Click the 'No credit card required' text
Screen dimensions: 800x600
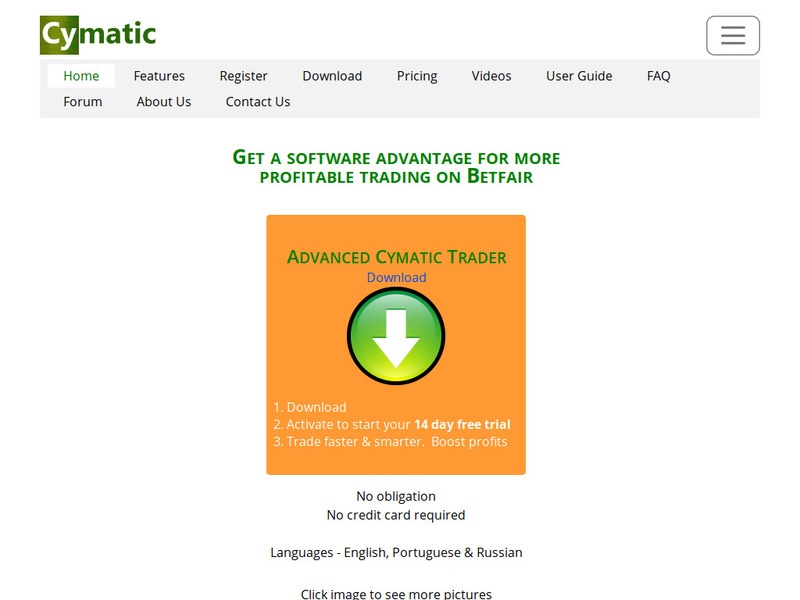point(396,515)
